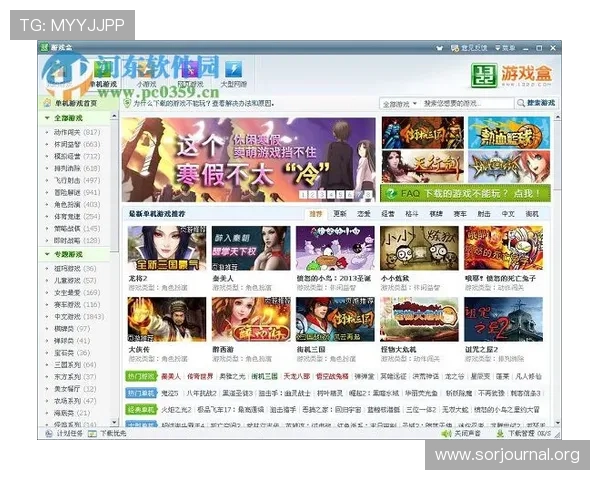The image size is (600, 480).
Task: Open the 八年抗战2 link in hot single-player
Action: [x=201, y=393]
